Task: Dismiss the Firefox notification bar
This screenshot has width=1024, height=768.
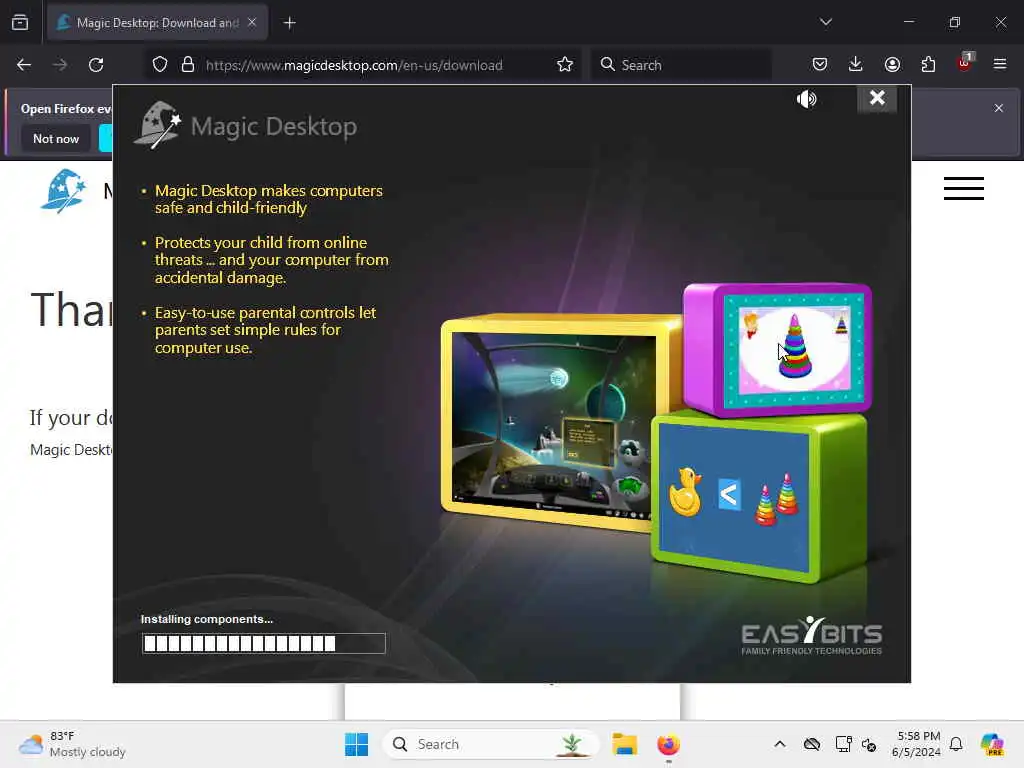Action: click(x=999, y=108)
